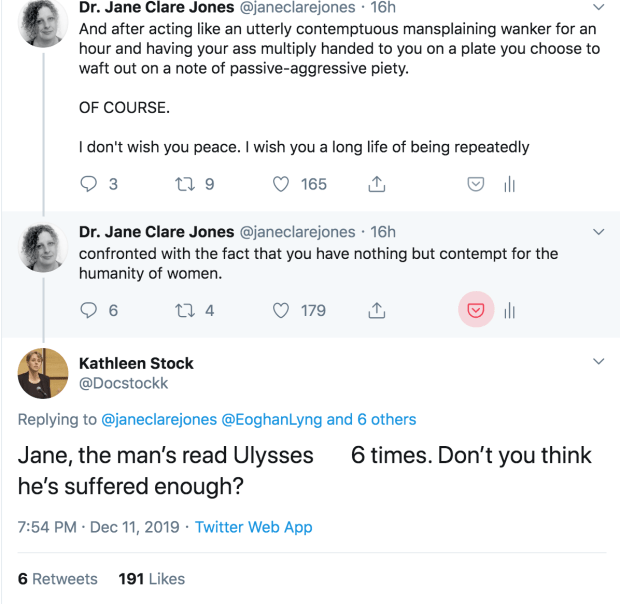Image resolution: width=620 pixels, height=604 pixels.
Task: Click Pocket save icon on first tweet
Action: (477, 184)
